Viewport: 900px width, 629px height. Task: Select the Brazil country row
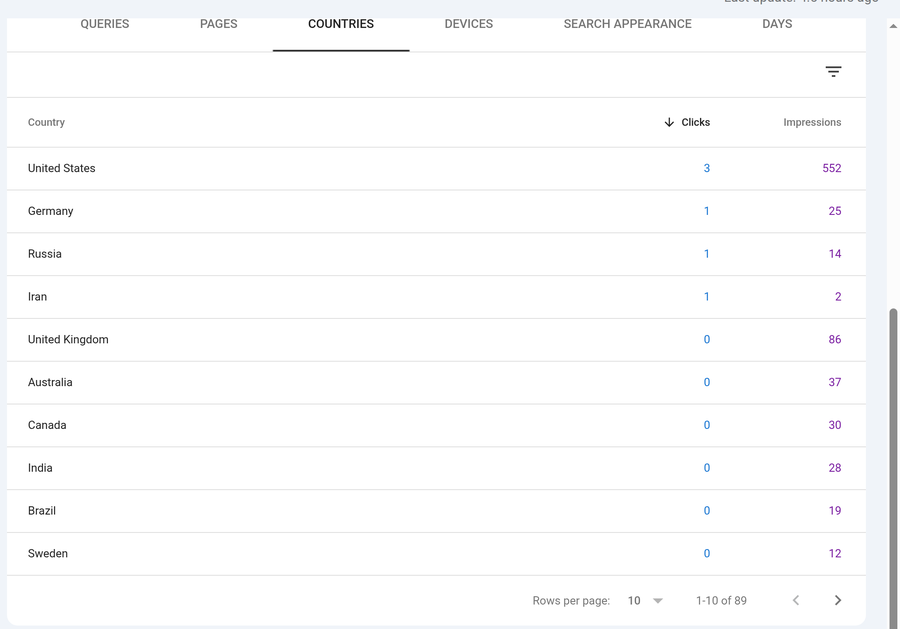[x=436, y=511]
